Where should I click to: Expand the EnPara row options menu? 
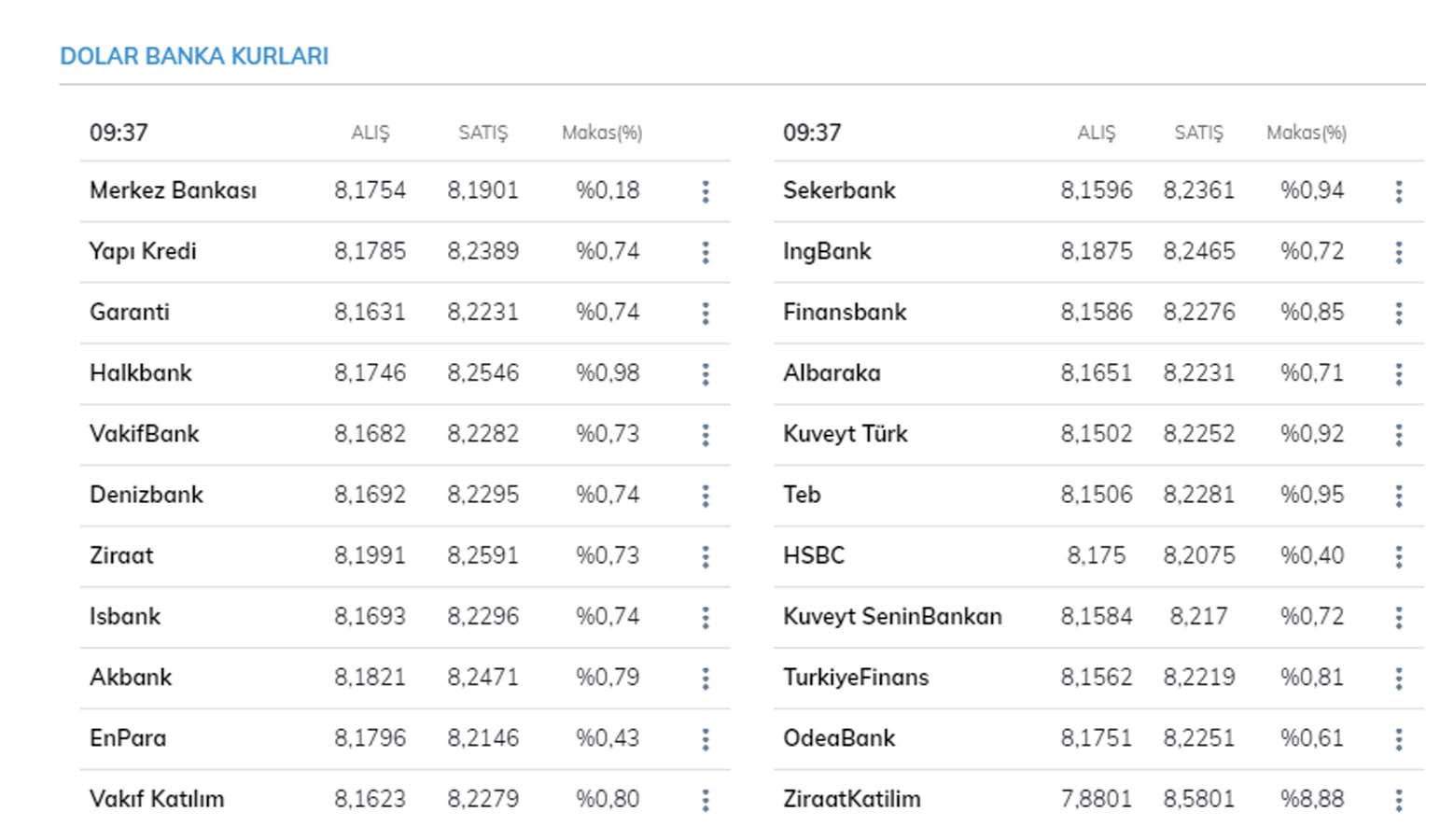coord(706,739)
